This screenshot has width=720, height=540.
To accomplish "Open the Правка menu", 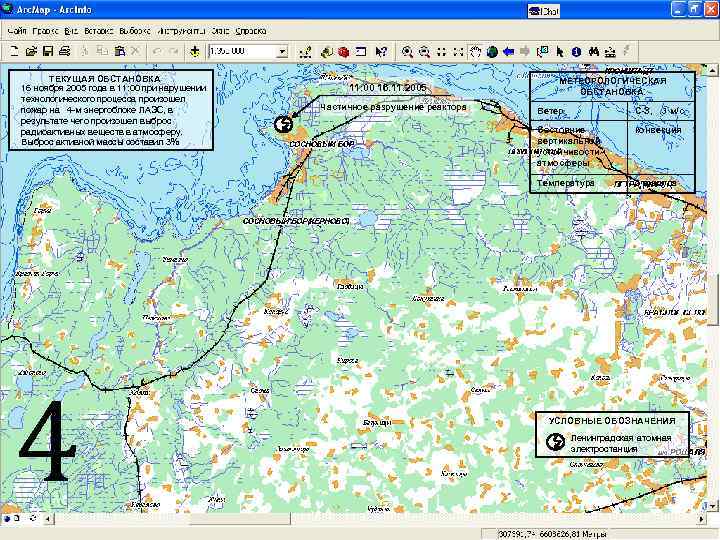I will [x=45, y=31].
